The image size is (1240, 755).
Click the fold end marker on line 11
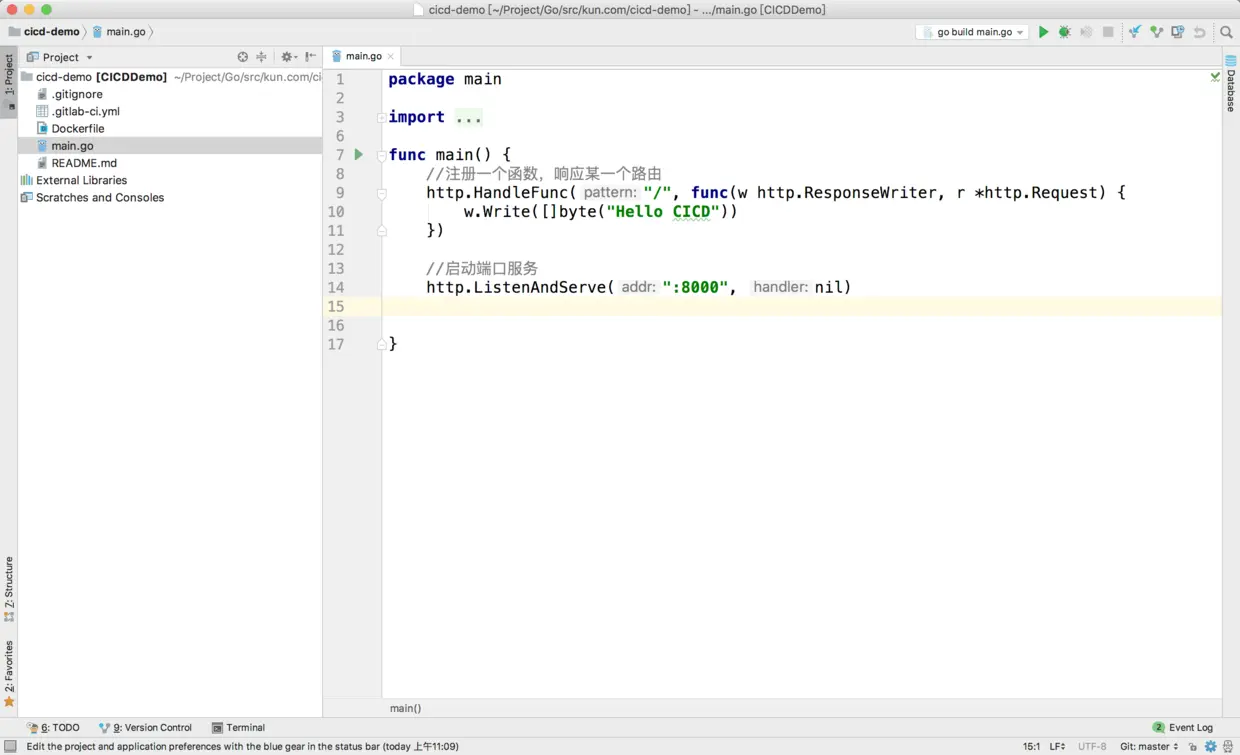[381, 231]
